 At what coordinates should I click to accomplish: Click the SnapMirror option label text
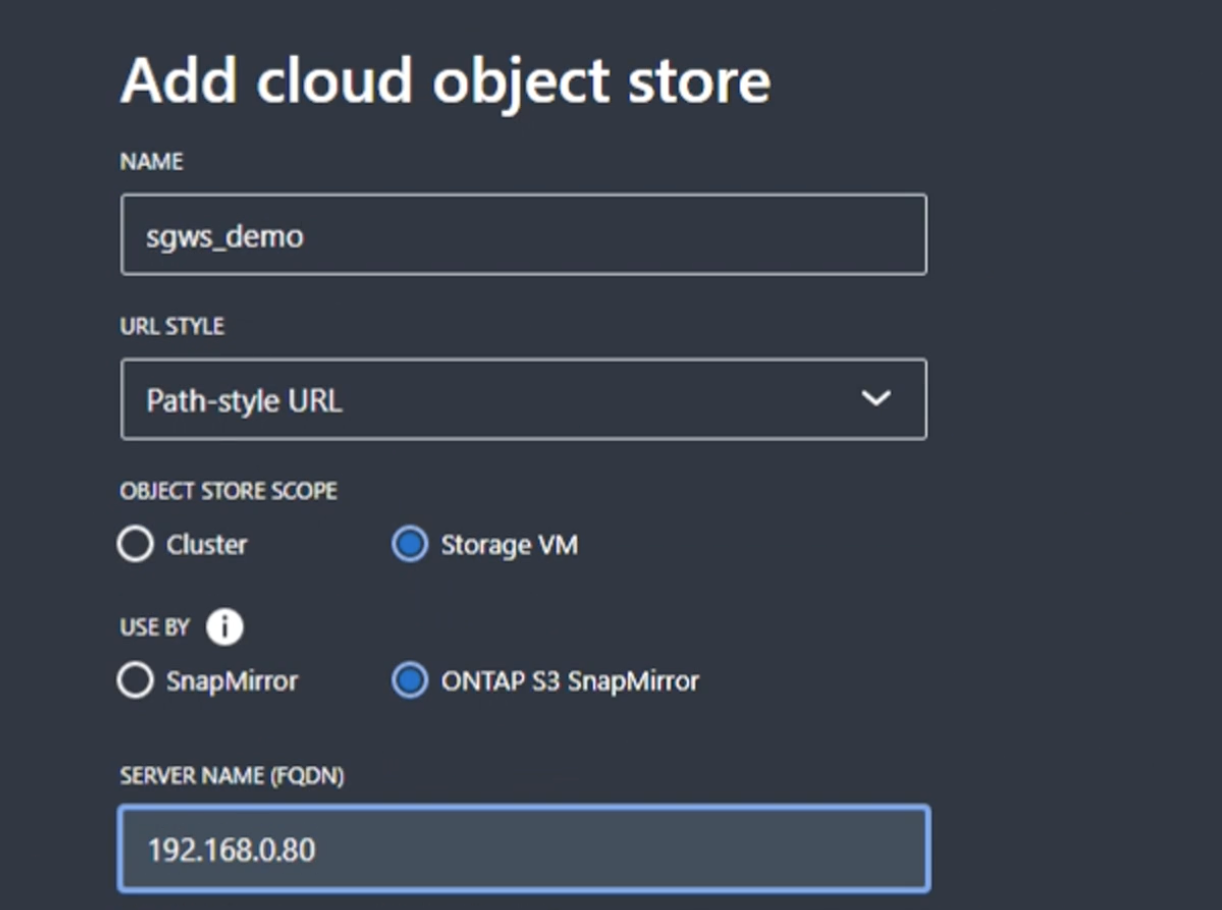pos(232,681)
